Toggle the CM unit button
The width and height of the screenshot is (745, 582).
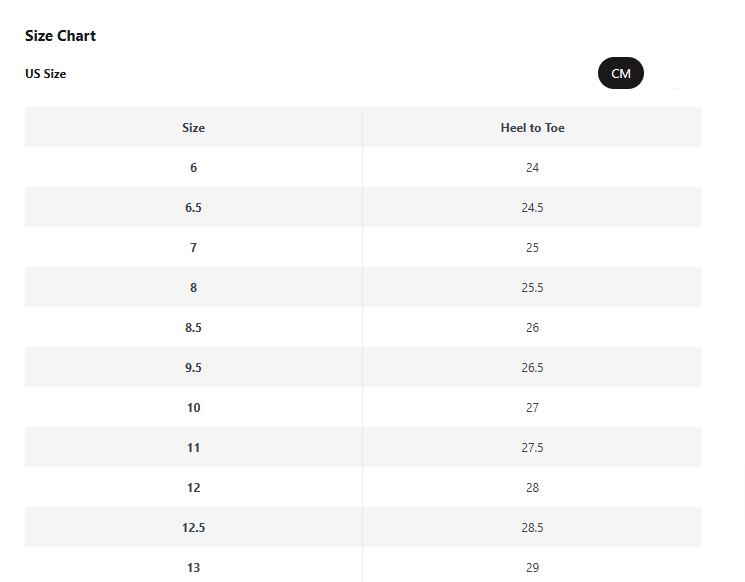point(621,74)
